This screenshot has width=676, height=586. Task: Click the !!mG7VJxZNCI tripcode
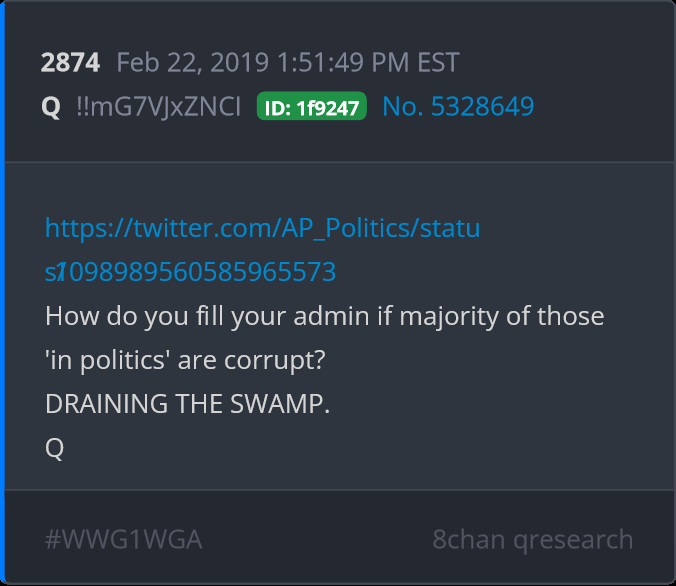(158, 106)
